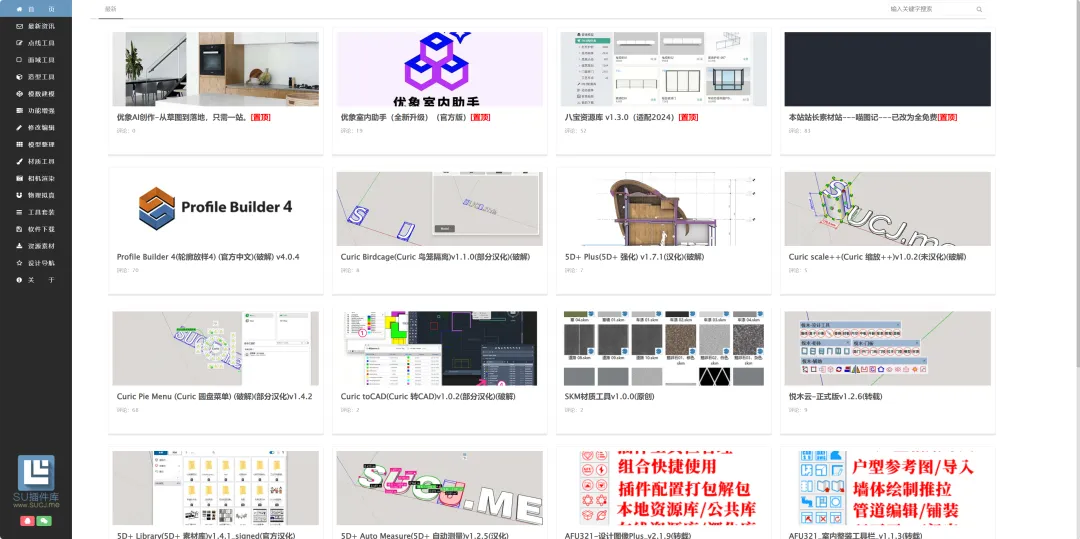Click the AFU321 设计图像Plus red-text thumbnail
The image size is (1080, 539).
663,488
